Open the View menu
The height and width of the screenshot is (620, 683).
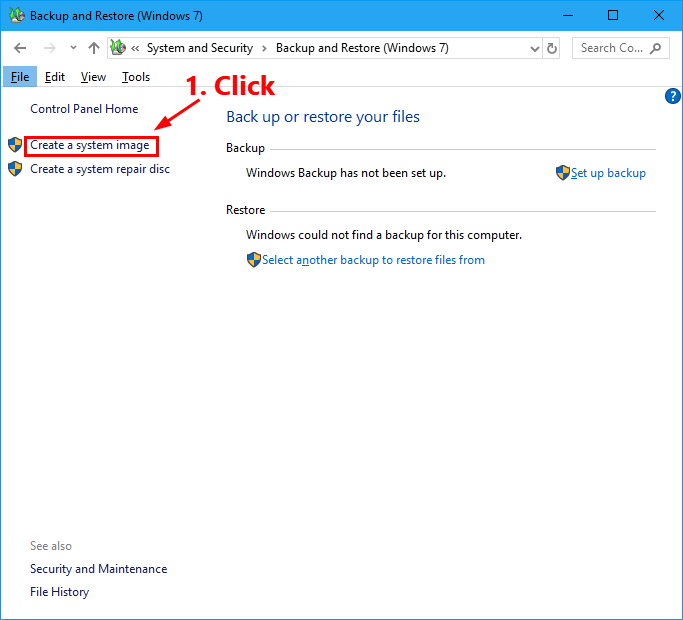pyautogui.click(x=93, y=77)
